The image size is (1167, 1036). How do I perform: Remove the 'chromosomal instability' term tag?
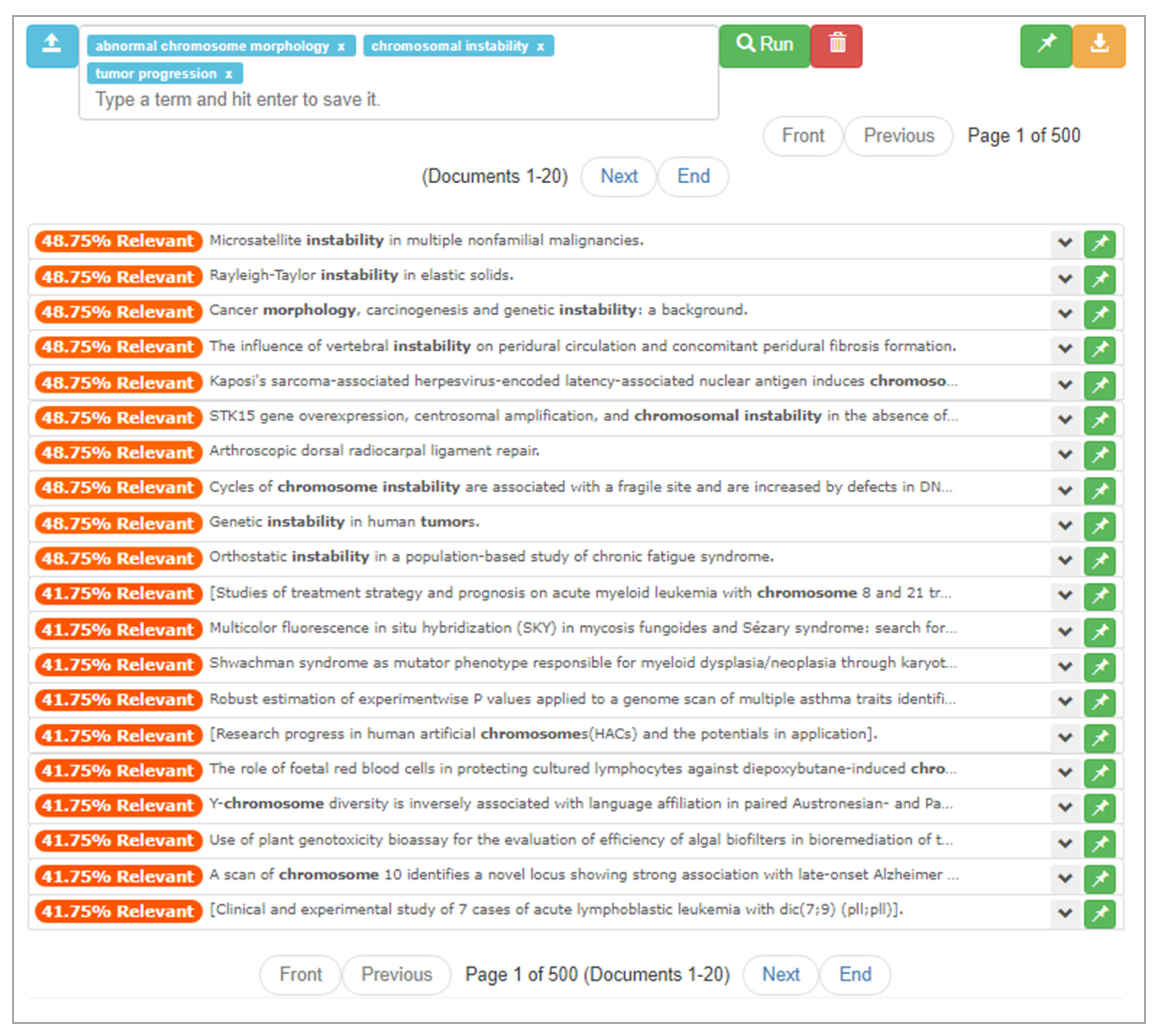click(540, 47)
